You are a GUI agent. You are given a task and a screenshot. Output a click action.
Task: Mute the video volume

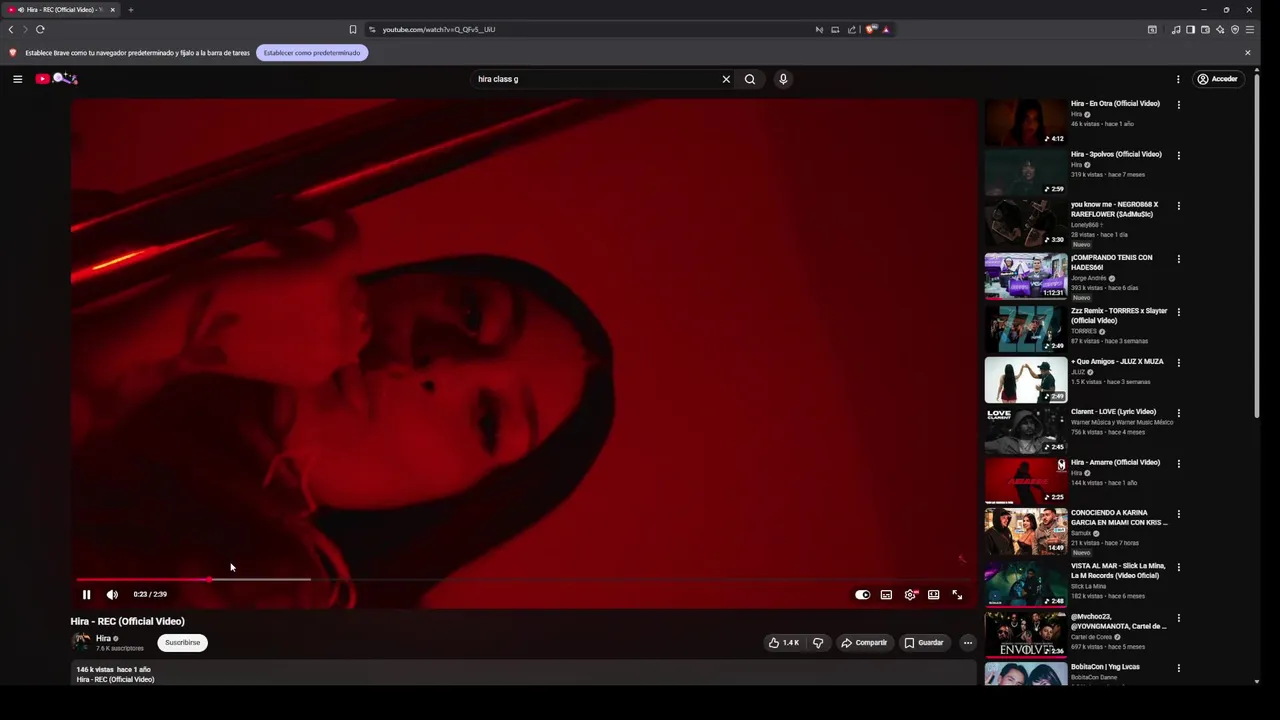pyautogui.click(x=112, y=594)
